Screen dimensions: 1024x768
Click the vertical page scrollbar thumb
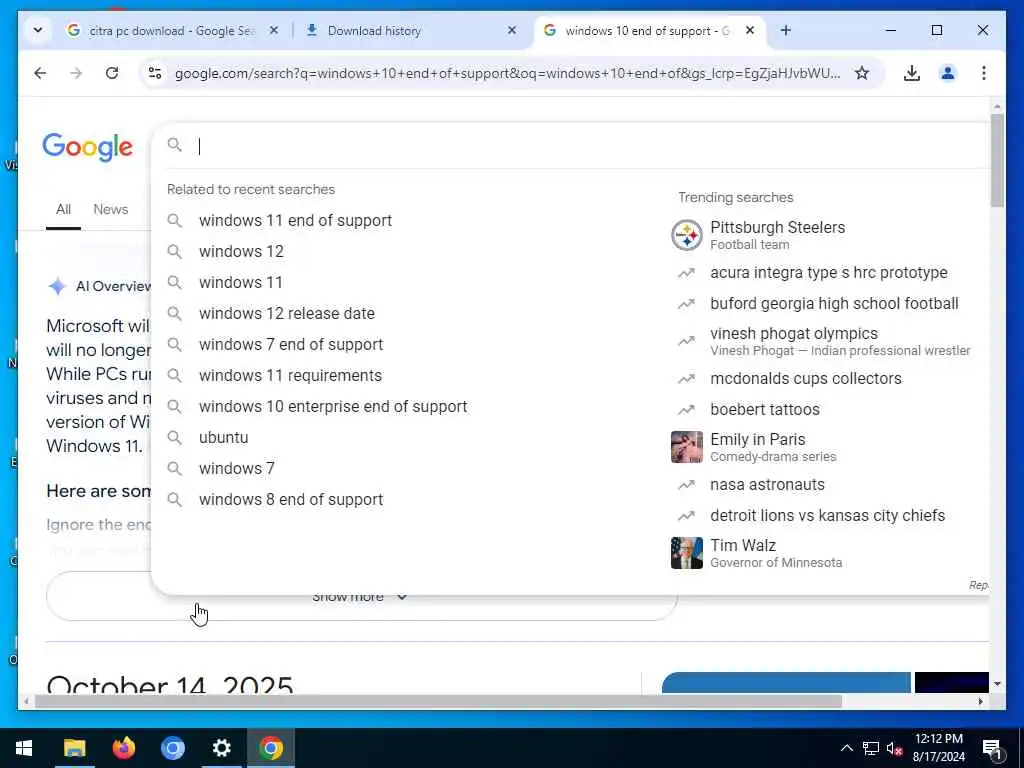(x=997, y=160)
